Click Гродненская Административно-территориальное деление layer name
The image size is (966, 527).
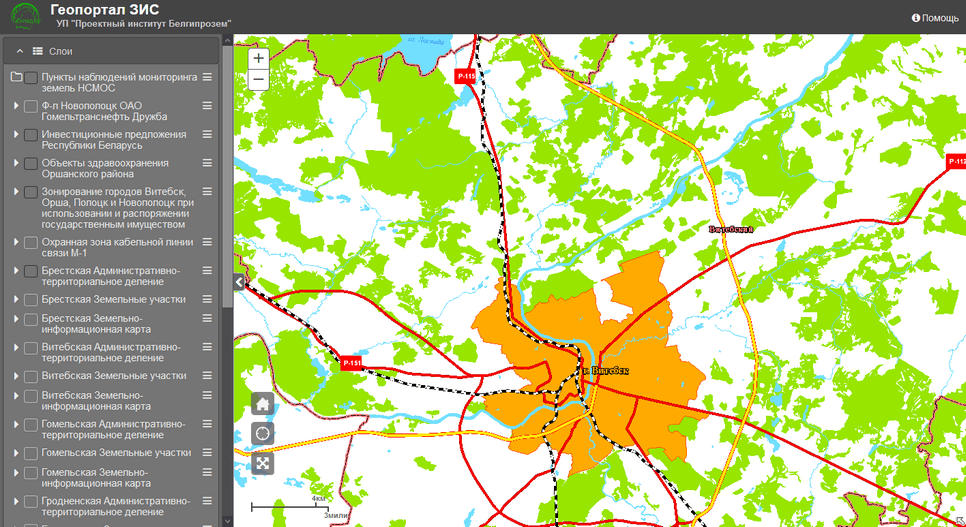(115, 505)
